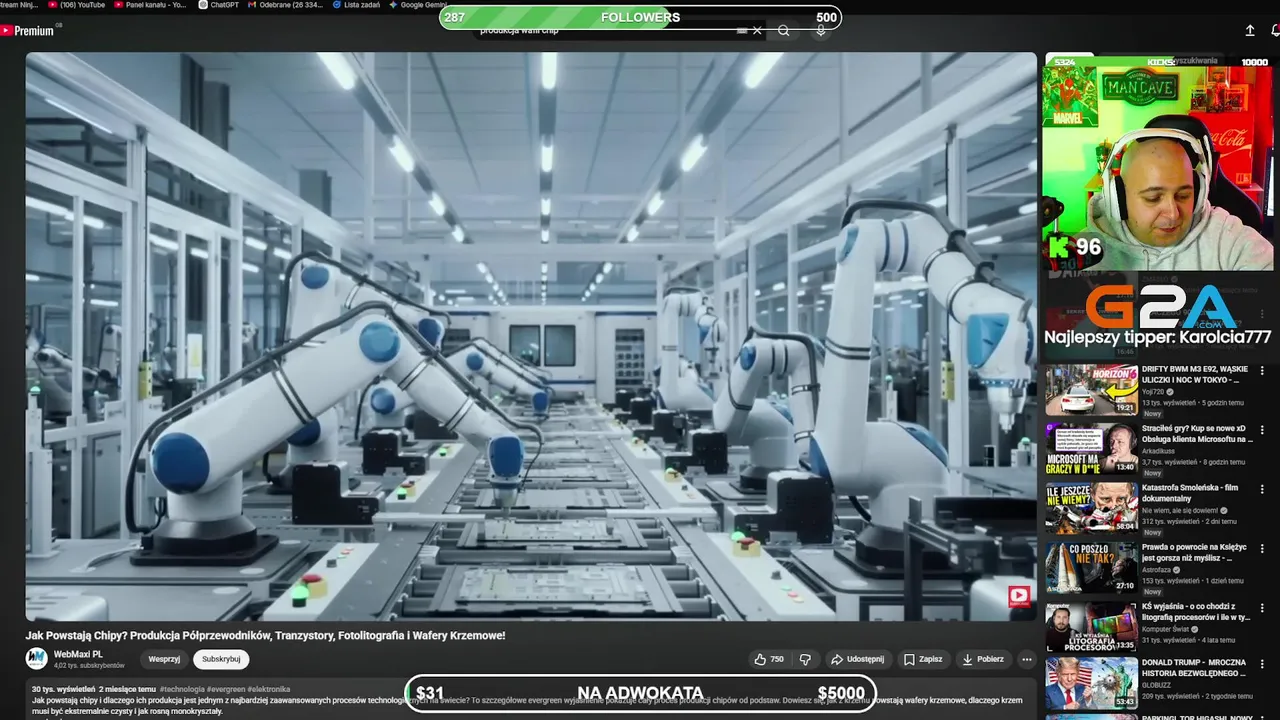Viewport: 1280px width, 720px height.
Task: Switch to the ChatGPT browser tab
Action: click(x=219, y=5)
